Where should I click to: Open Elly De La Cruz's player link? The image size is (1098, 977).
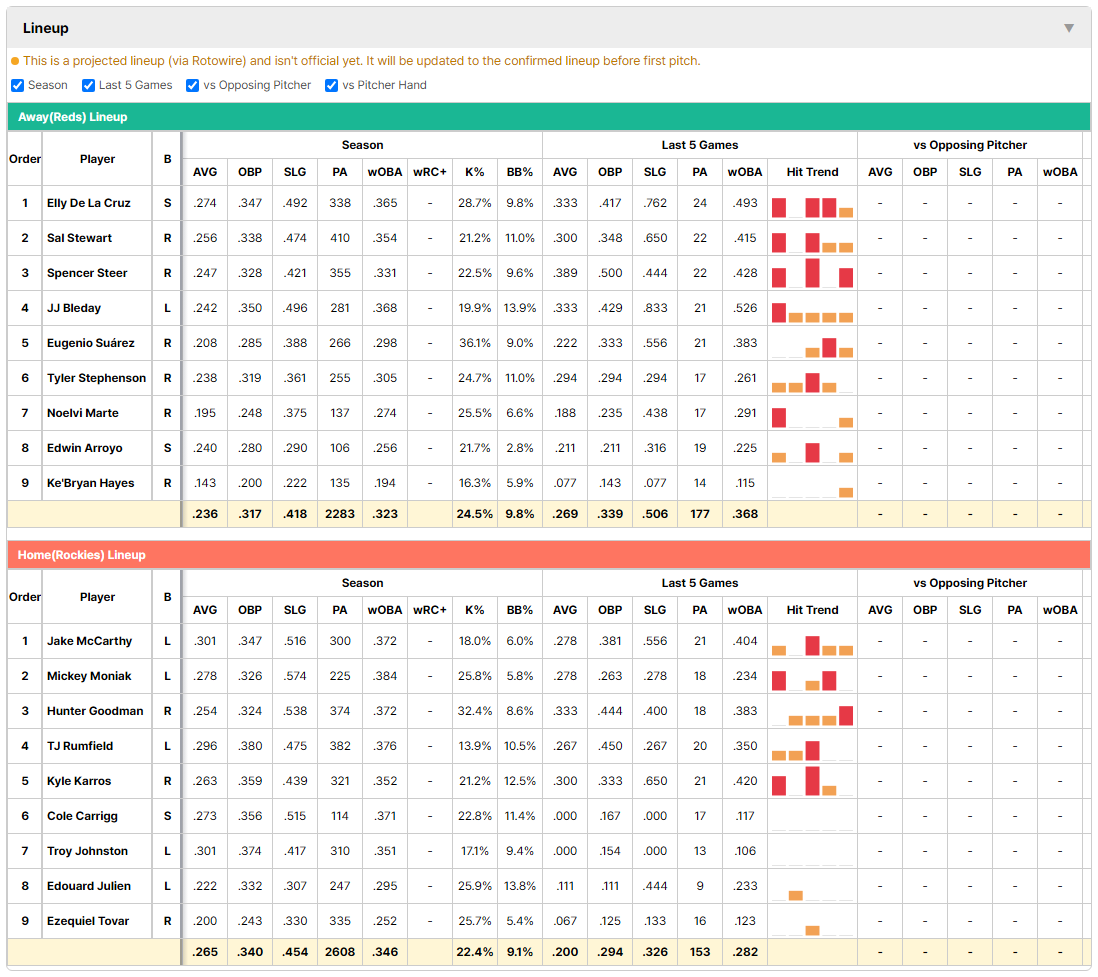[x=88, y=203]
